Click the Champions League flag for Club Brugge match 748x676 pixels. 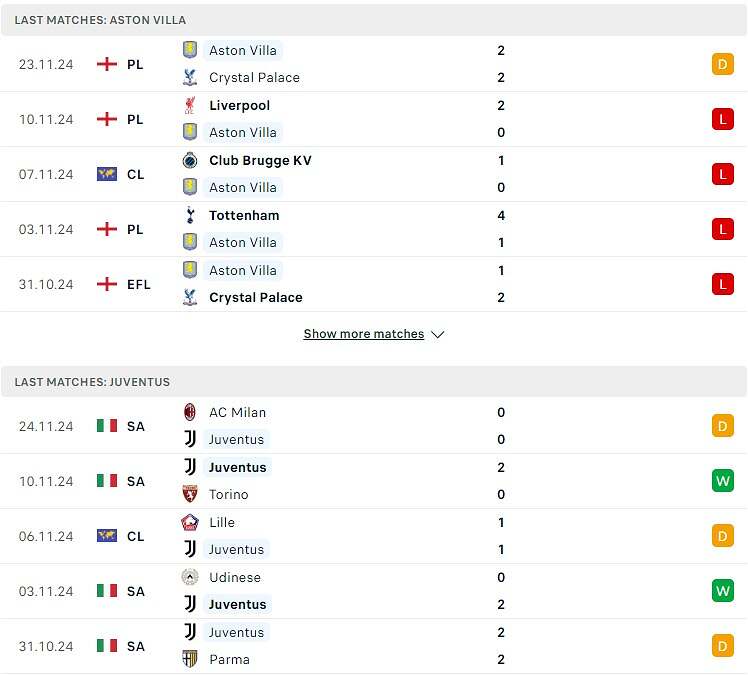pyautogui.click(x=107, y=174)
